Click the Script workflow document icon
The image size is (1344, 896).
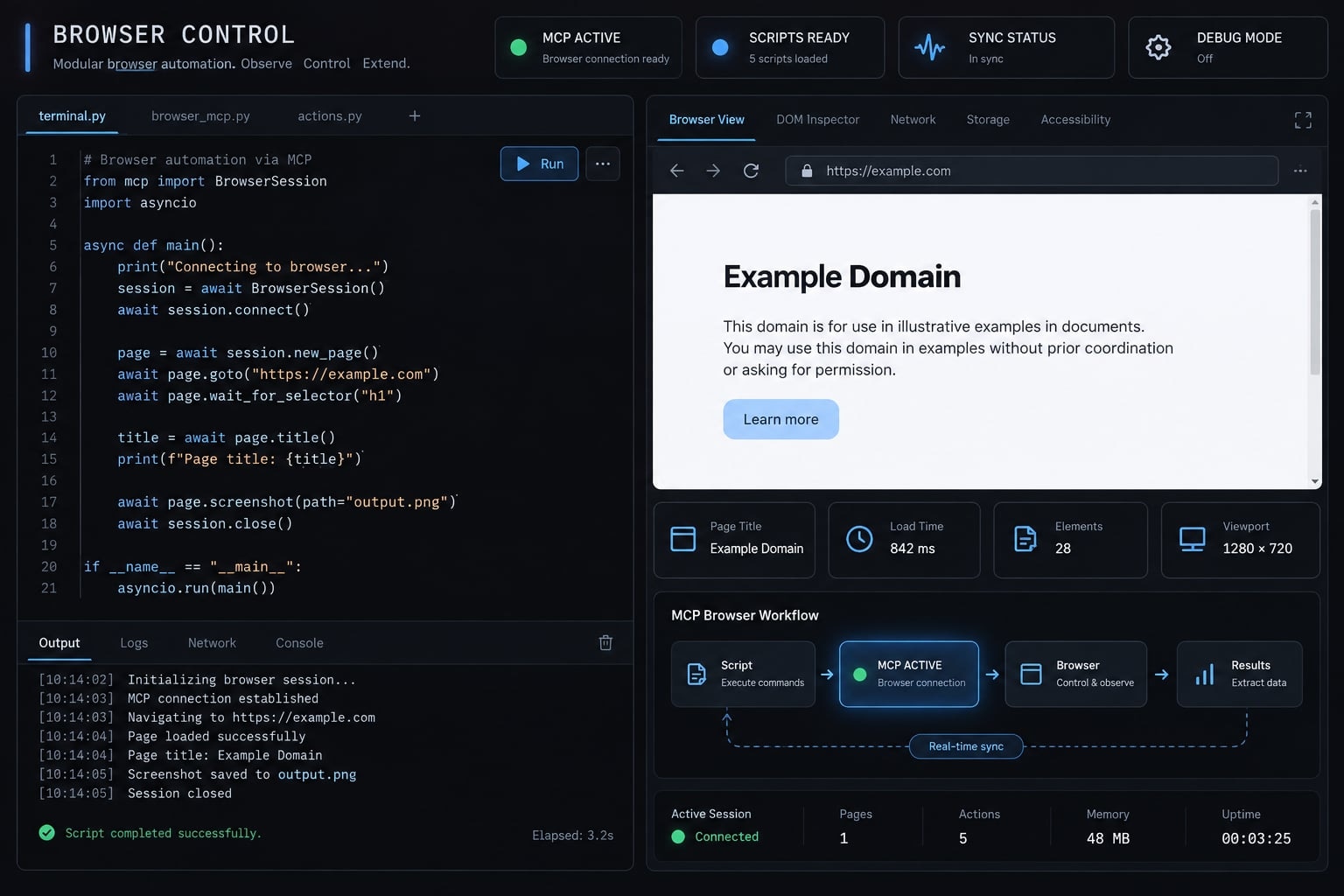696,674
